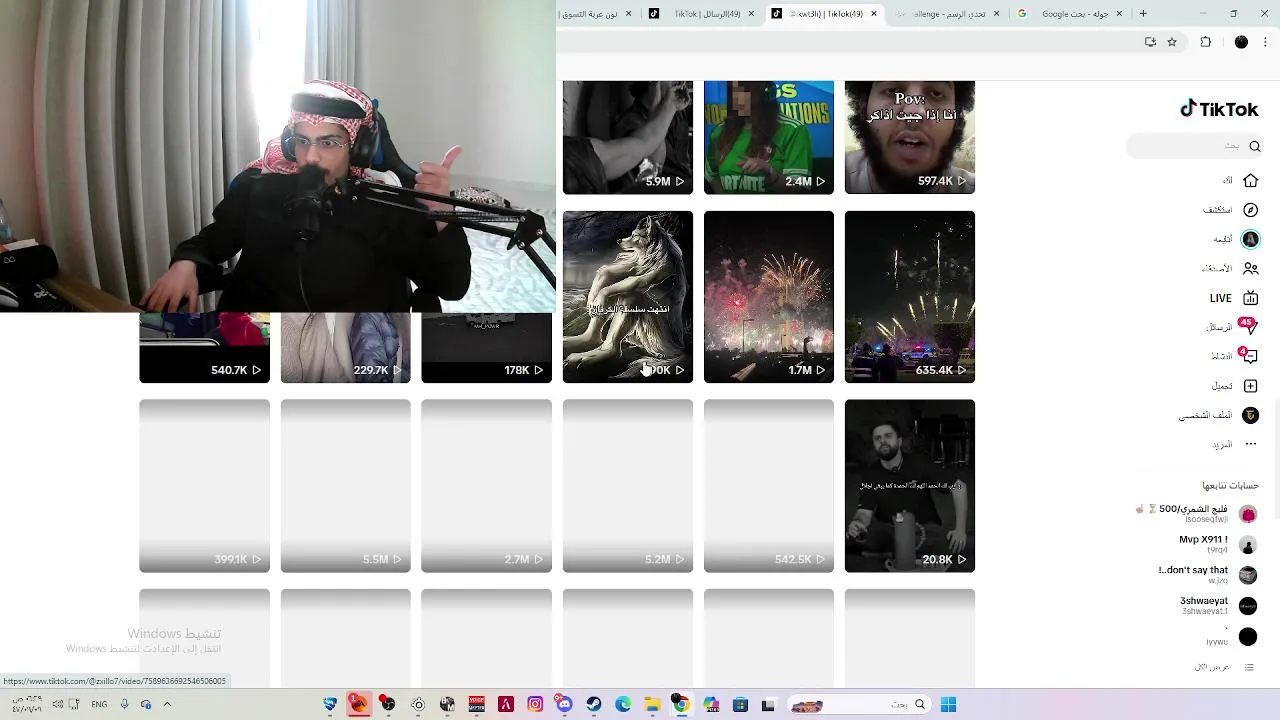Open the video with 5.9M views
Viewport: 1280px width, 720px height.
628,137
